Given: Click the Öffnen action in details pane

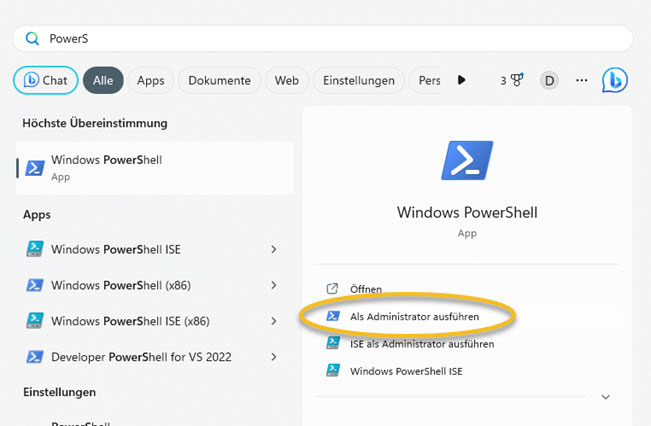Looking at the screenshot, I should (467, 289).
